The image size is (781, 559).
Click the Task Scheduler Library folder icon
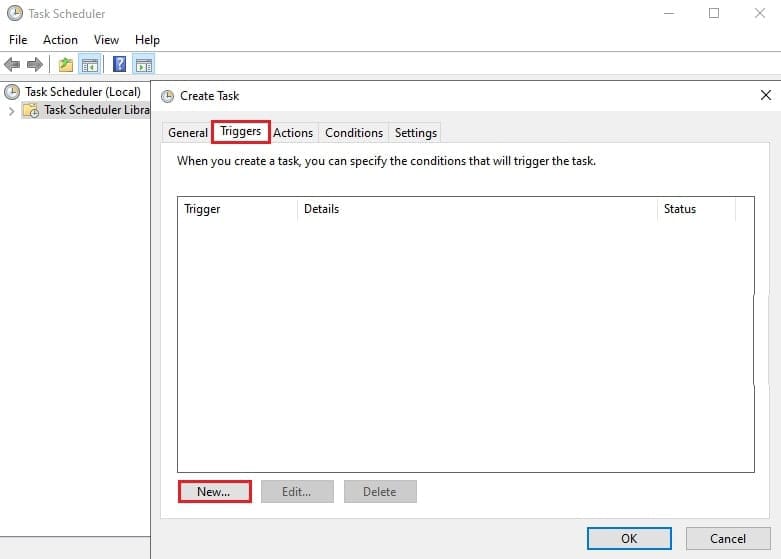click(x=31, y=110)
